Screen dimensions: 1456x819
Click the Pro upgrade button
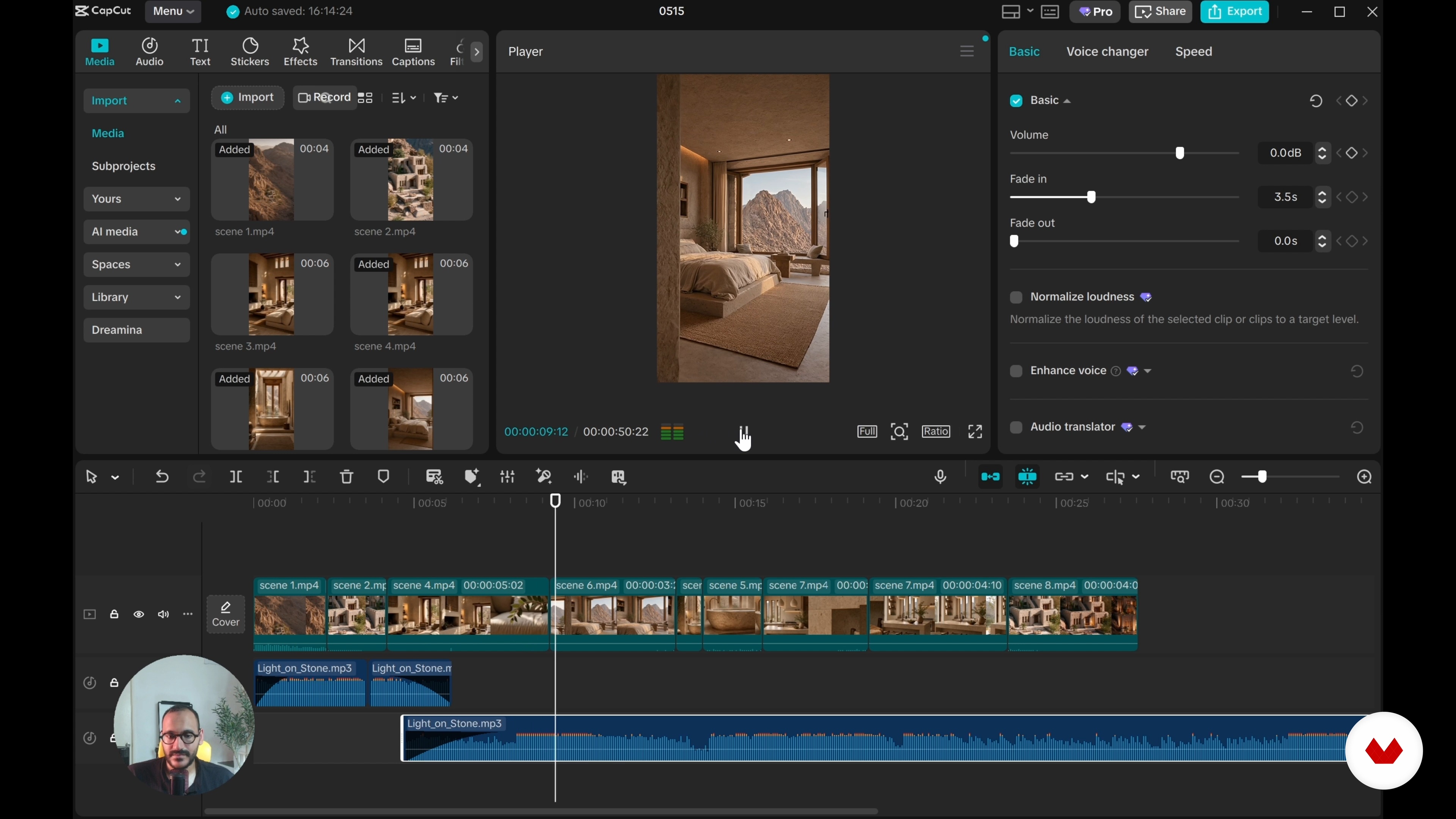coord(1095,12)
